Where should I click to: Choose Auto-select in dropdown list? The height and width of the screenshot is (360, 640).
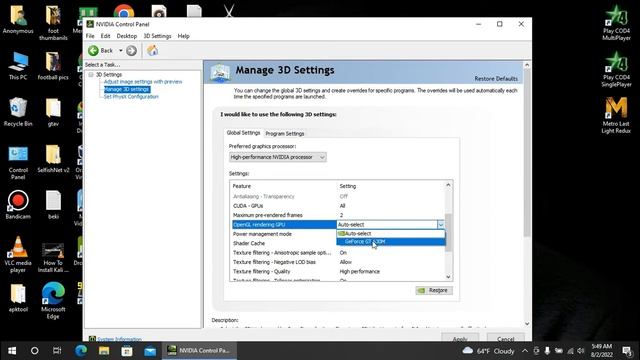pyautogui.click(x=391, y=233)
